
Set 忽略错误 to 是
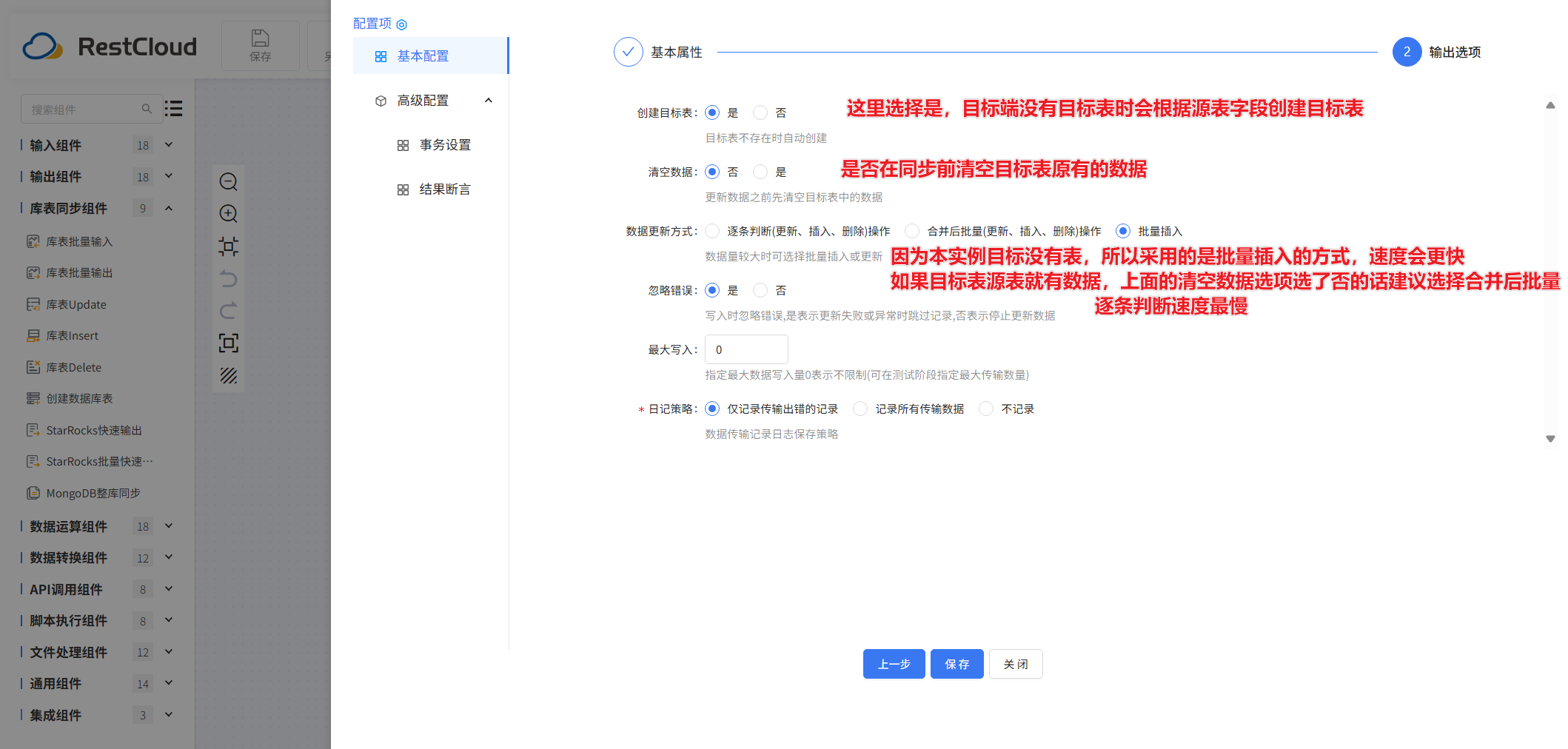click(712, 290)
